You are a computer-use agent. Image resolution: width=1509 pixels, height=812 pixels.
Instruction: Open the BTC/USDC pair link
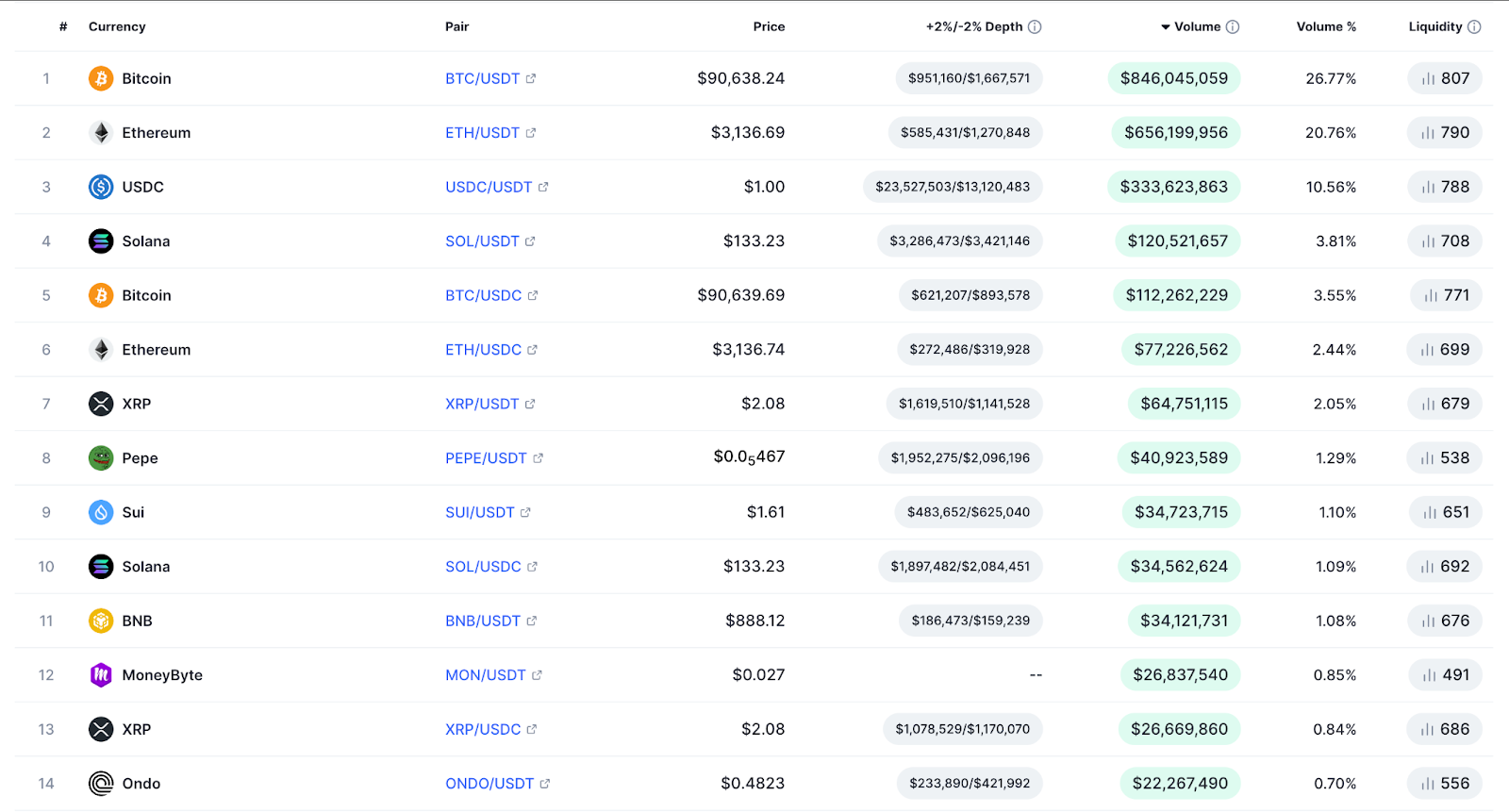483,295
